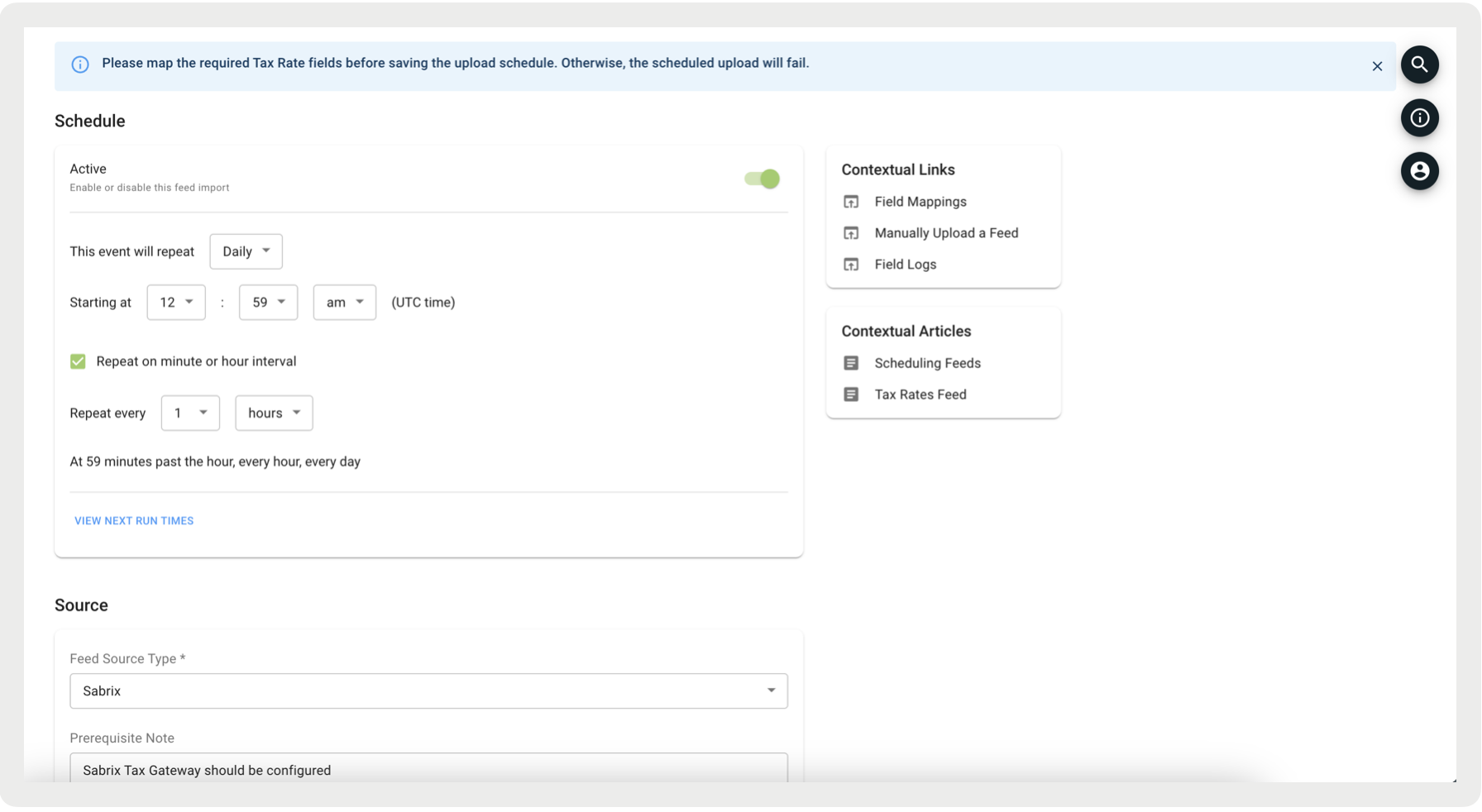Open the Field Mappings link
Viewport: 1482px width, 812px height.
tap(920, 202)
